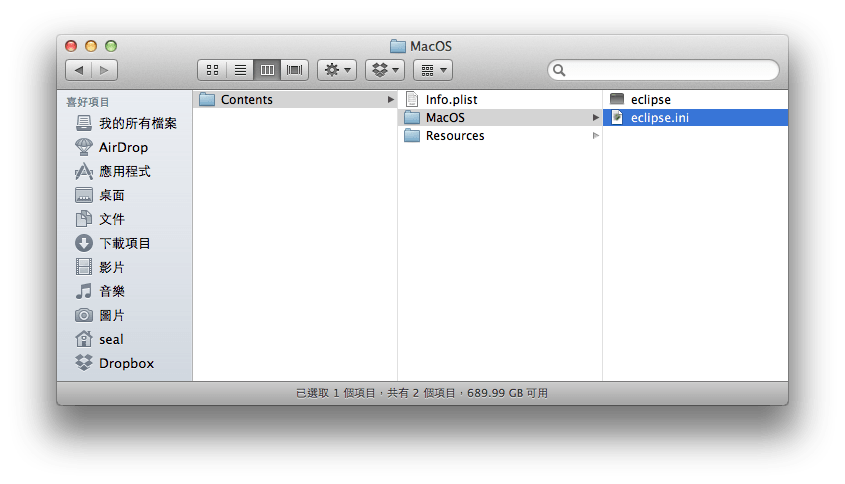Go forward to next folder
845x484 pixels.
pyautogui.click(x=105, y=70)
